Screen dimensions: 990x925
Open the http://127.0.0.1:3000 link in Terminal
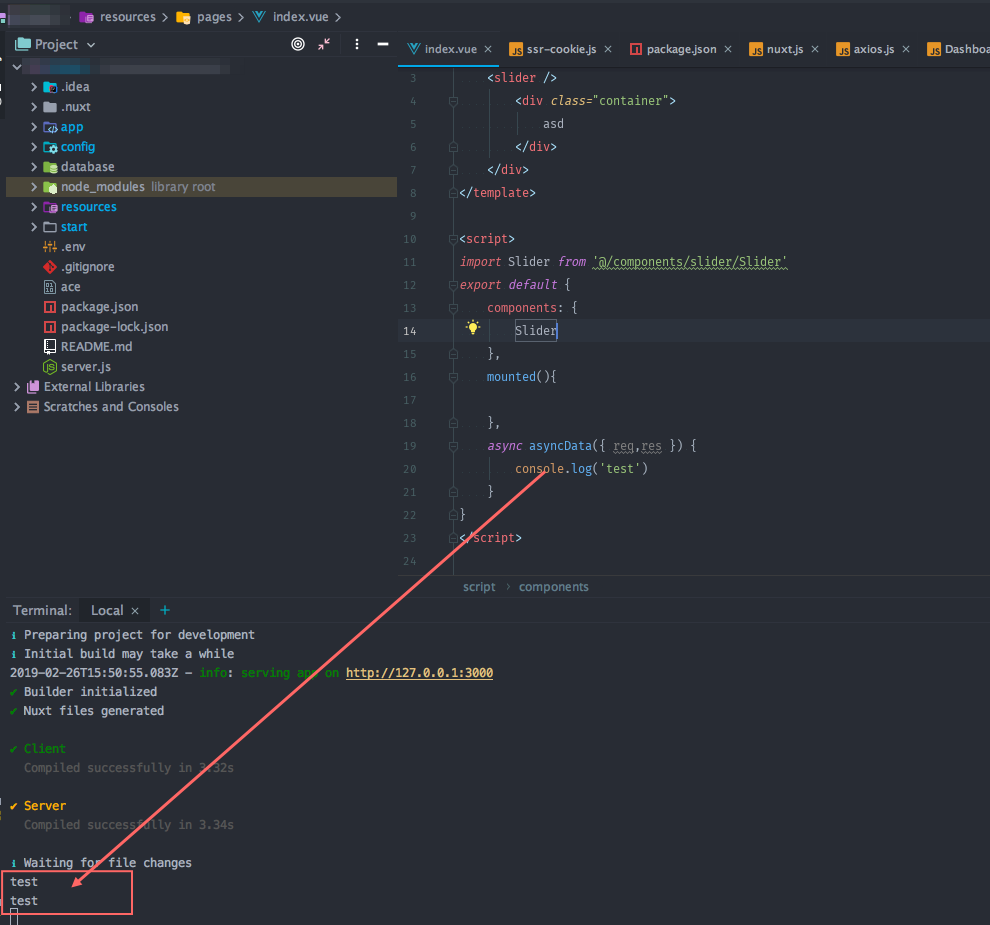[419, 672]
